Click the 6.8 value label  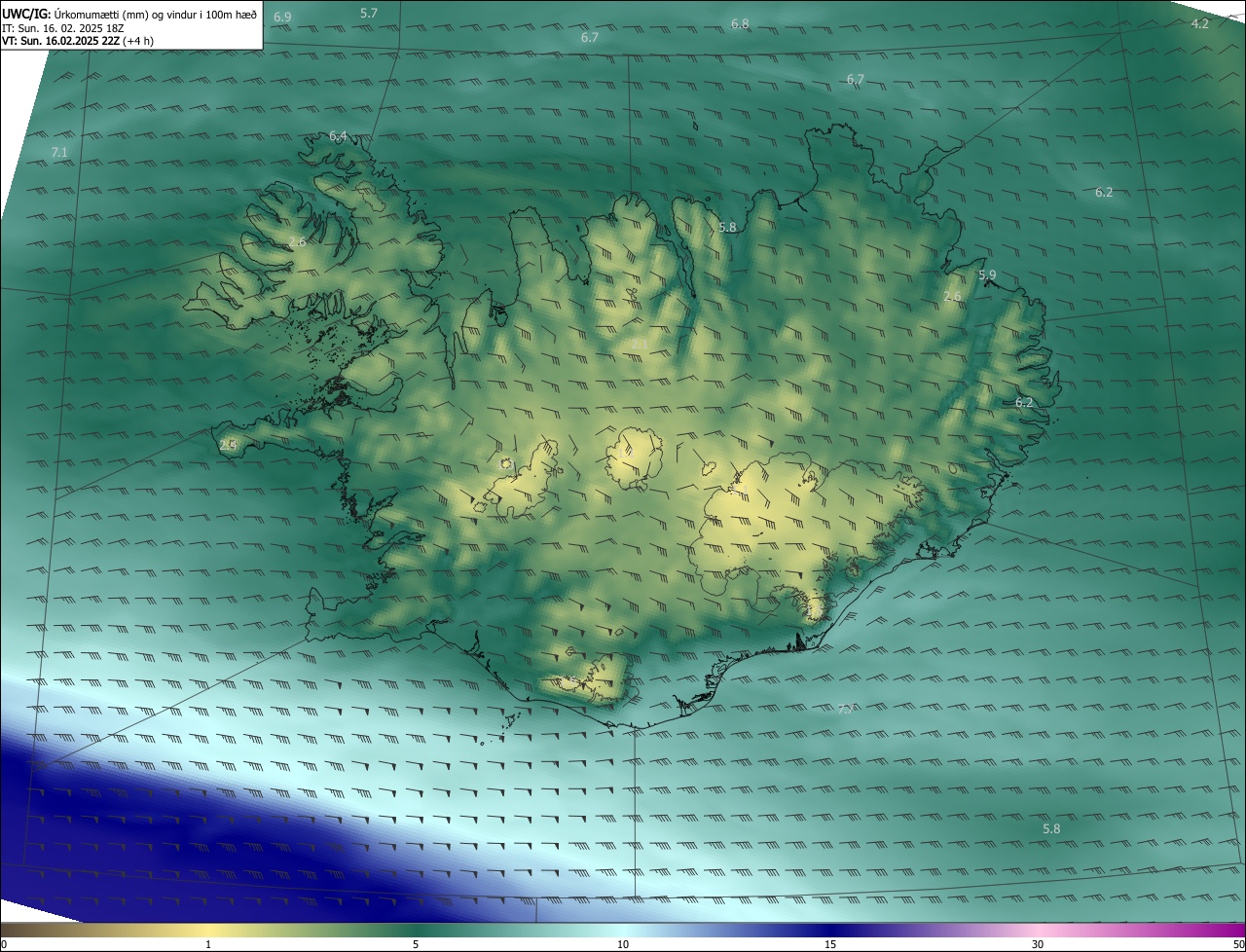(740, 23)
